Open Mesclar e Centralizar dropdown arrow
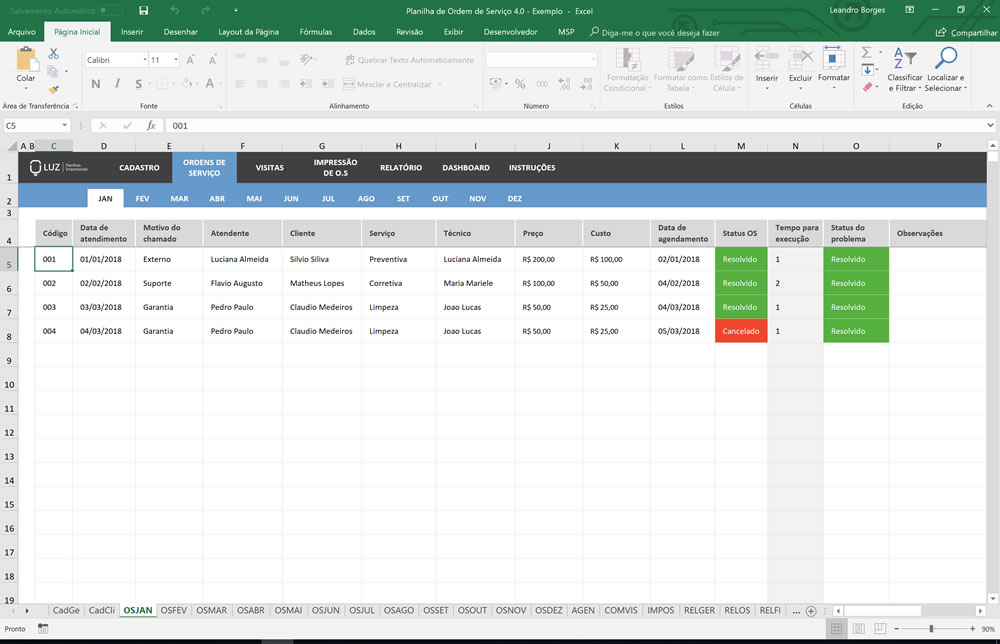This screenshot has height=644, width=1000. click(x=440, y=84)
